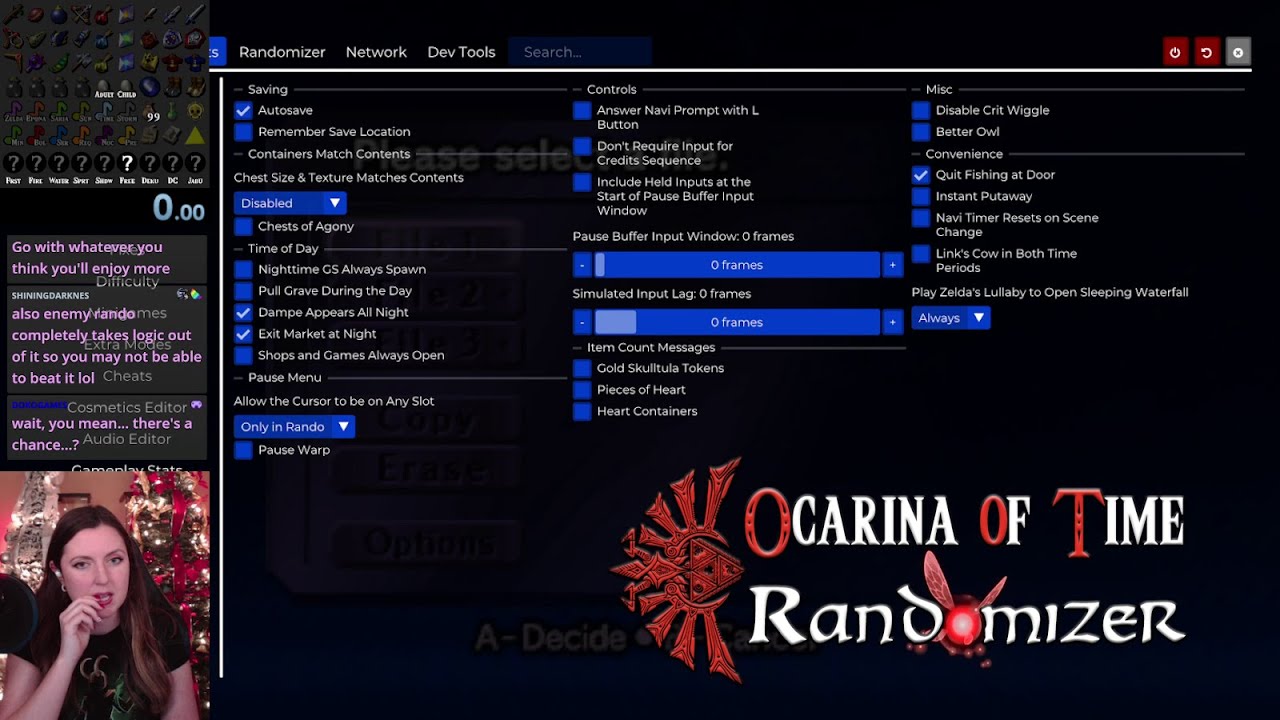The height and width of the screenshot is (720, 1280).
Task: Click the Water dungeon reward question mark
Action: click(59, 162)
